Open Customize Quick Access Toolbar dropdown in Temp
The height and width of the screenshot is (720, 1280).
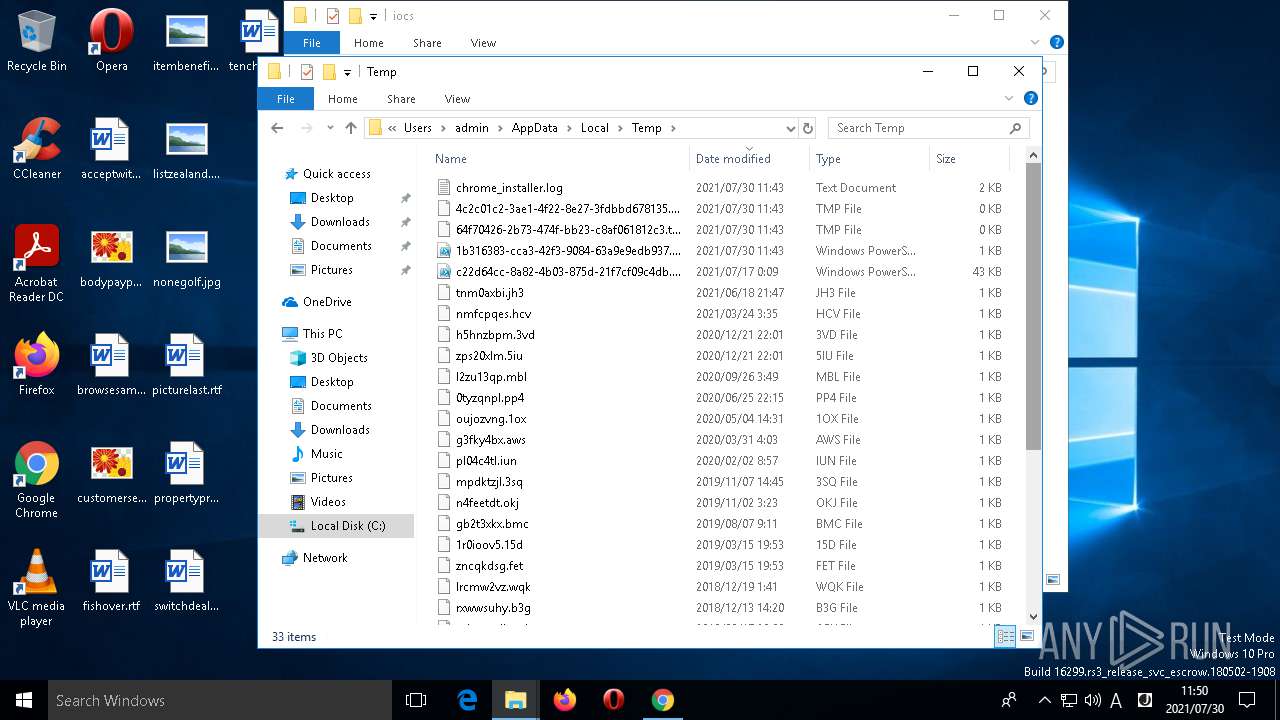pos(348,72)
